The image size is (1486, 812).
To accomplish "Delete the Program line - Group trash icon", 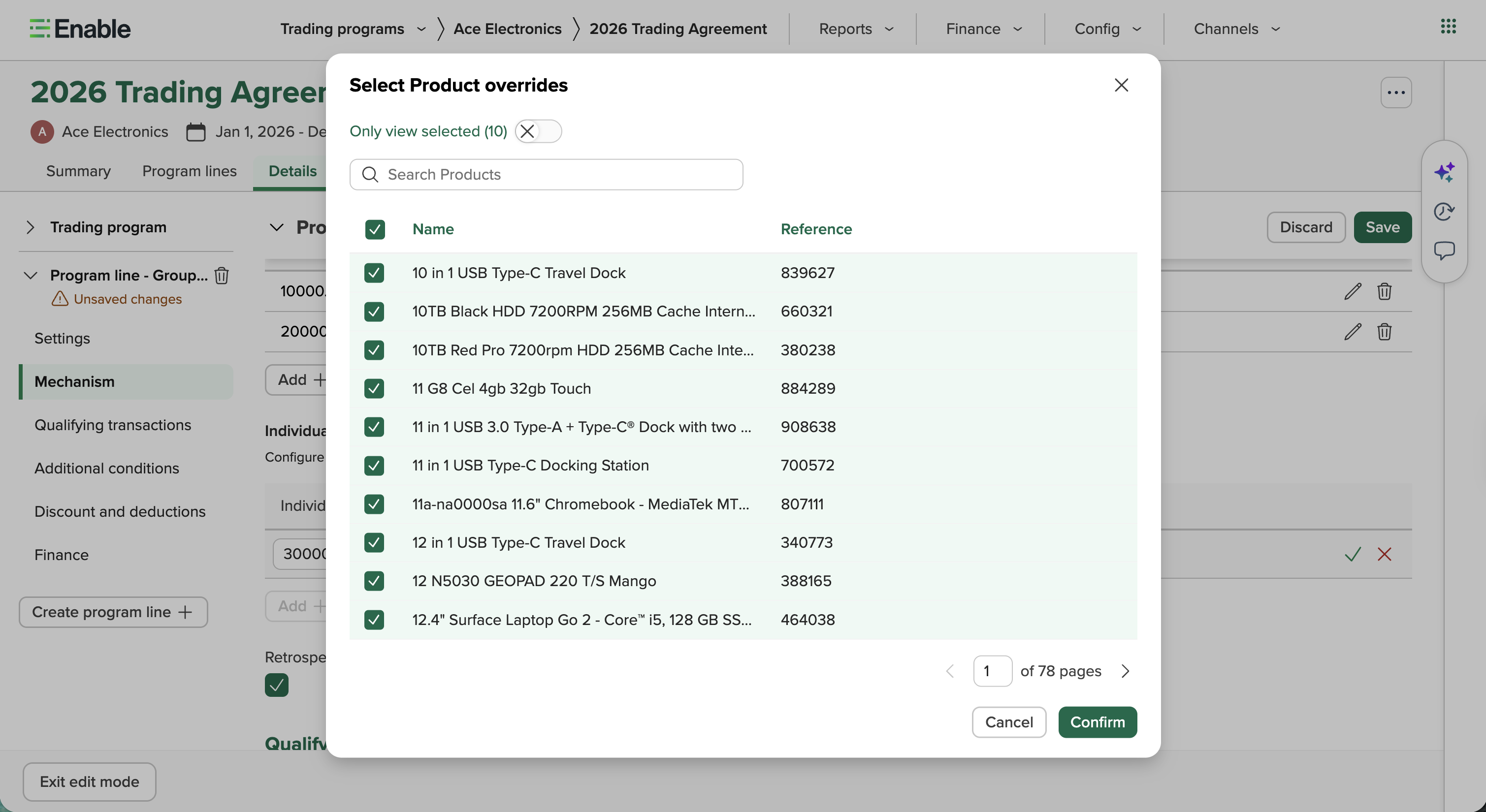I will point(222,275).
